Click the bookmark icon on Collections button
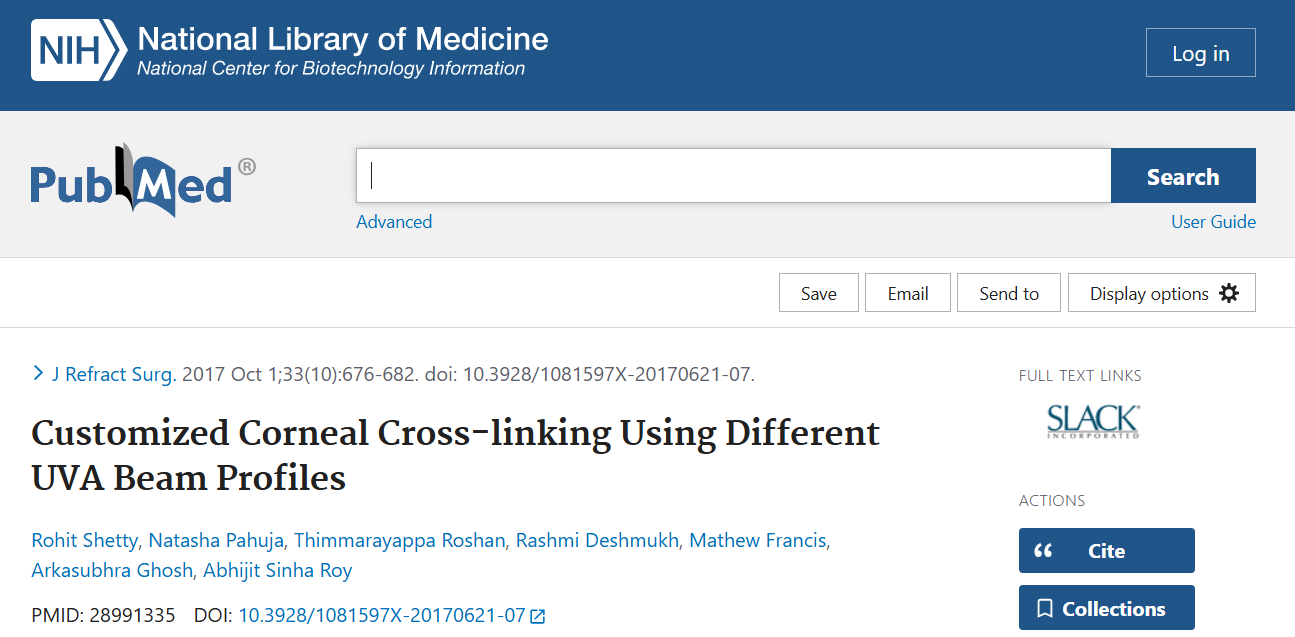The height and width of the screenshot is (637, 1295). (1043, 607)
